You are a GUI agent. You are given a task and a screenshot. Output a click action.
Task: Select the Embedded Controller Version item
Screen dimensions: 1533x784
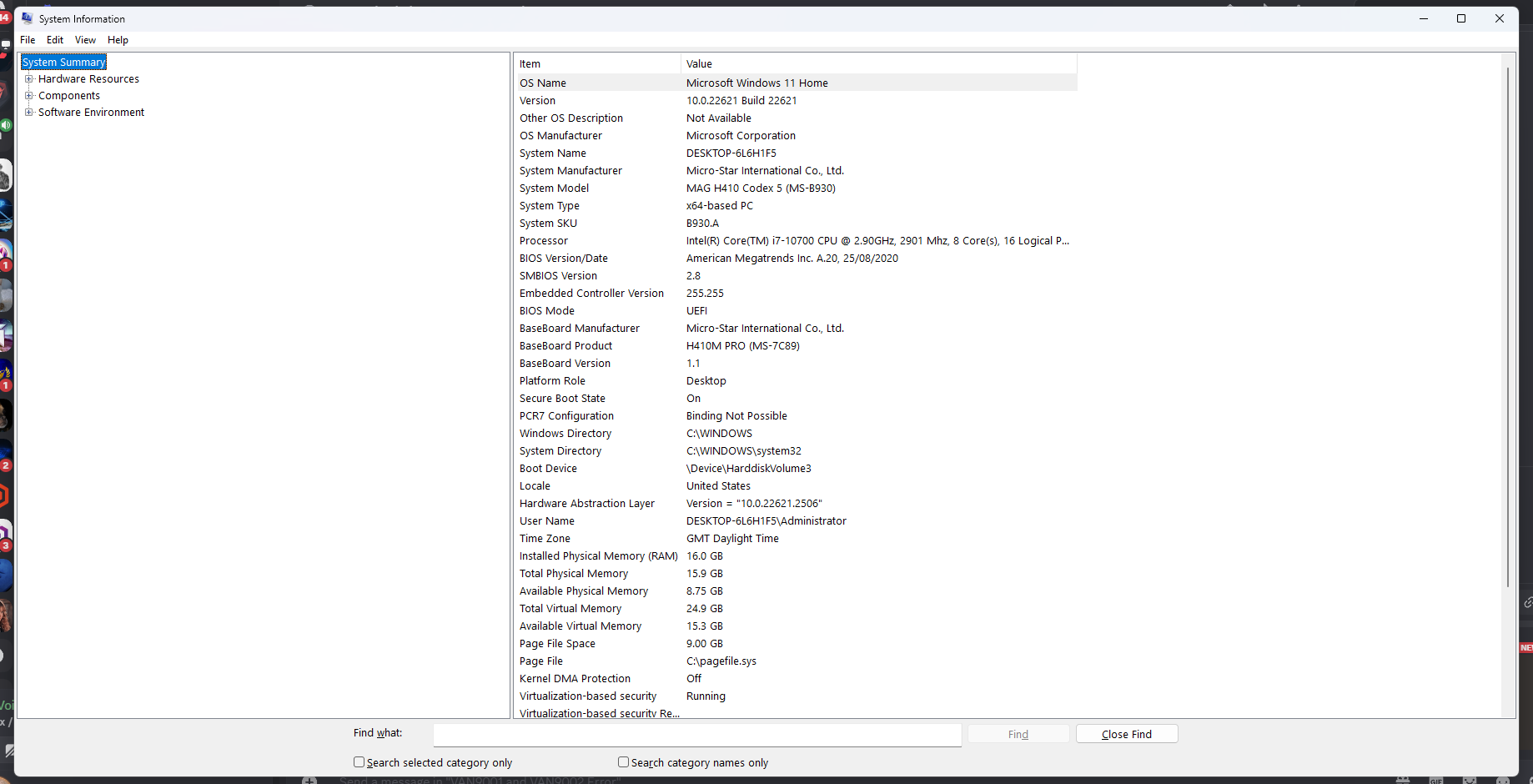(591, 294)
